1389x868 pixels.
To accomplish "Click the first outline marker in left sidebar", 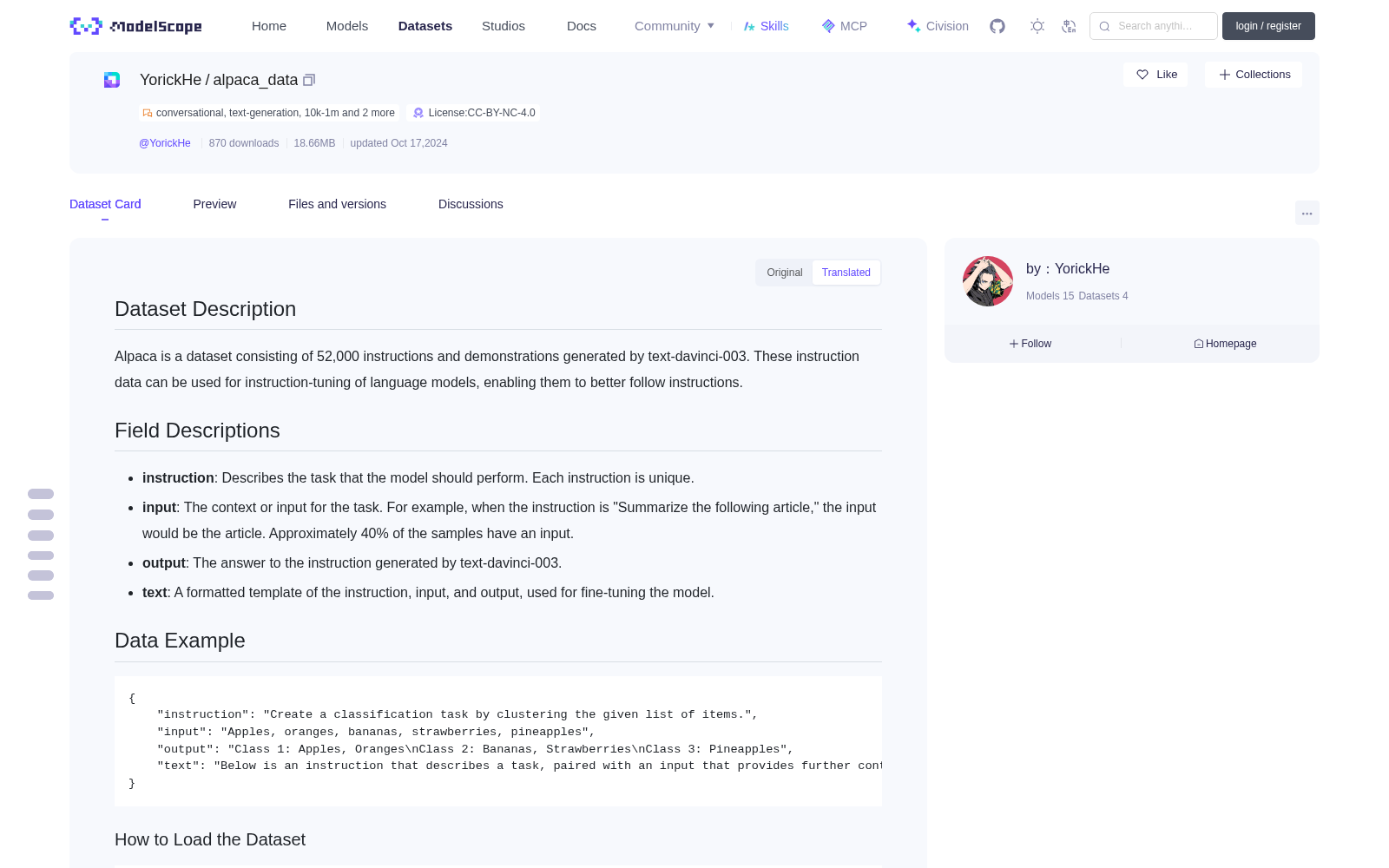I will tap(41, 494).
